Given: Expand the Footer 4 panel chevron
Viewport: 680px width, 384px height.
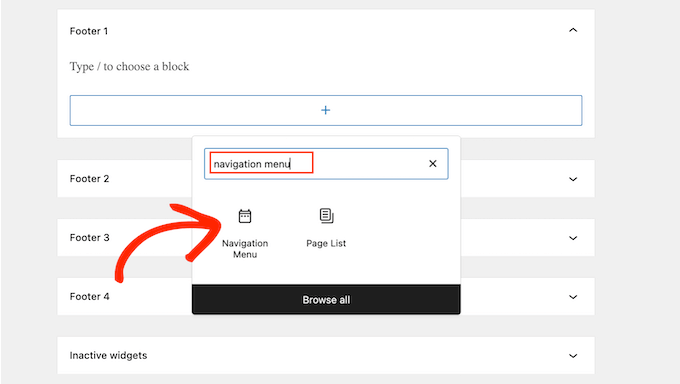Looking at the screenshot, I should tap(573, 297).
